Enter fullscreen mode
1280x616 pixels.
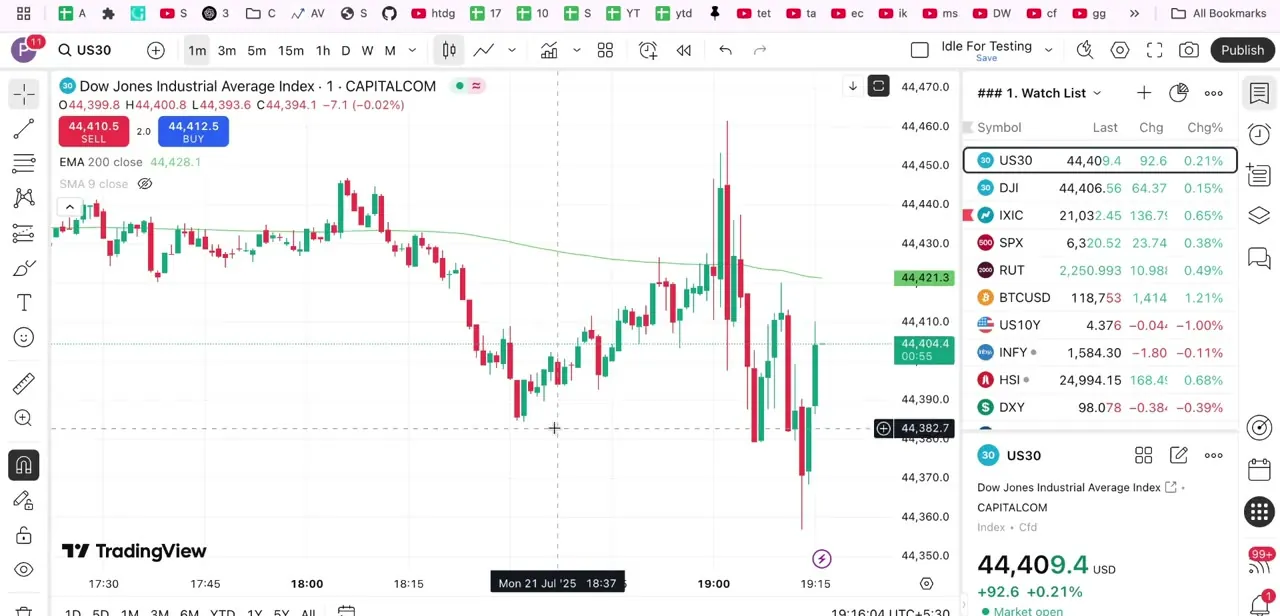[x=1155, y=50]
